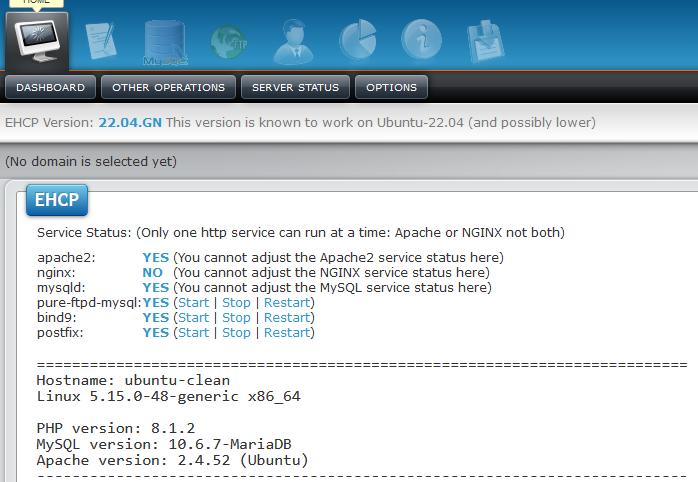Open the MySQL database icon

[x=164, y=40]
